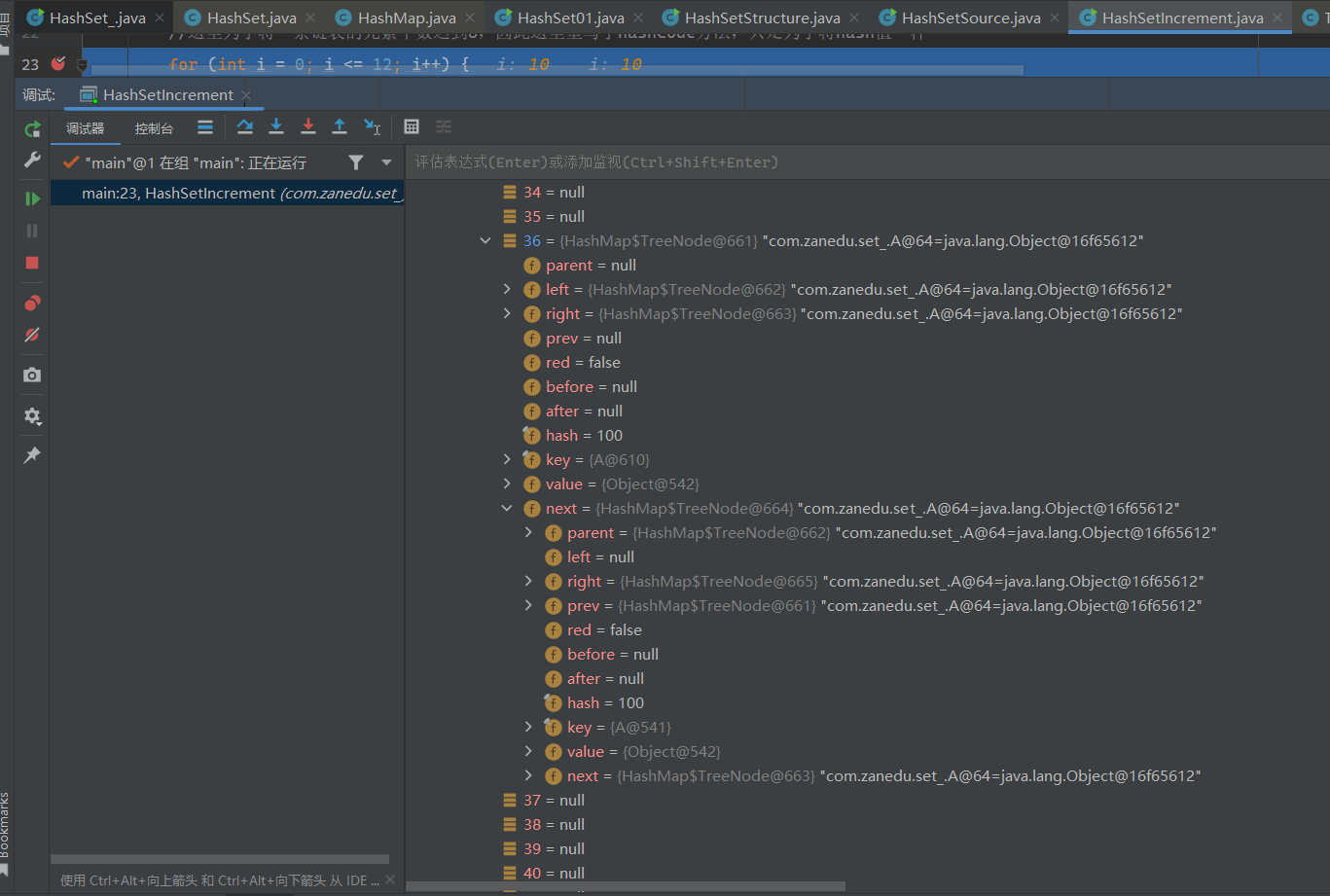Open HashSet.java editor tab
Screen dimensions: 1330x896
click(251, 18)
